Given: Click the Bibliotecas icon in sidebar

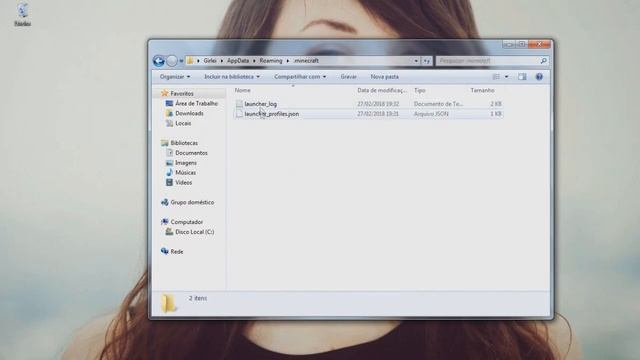Looking at the screenshot, I should tap(164, 143).
